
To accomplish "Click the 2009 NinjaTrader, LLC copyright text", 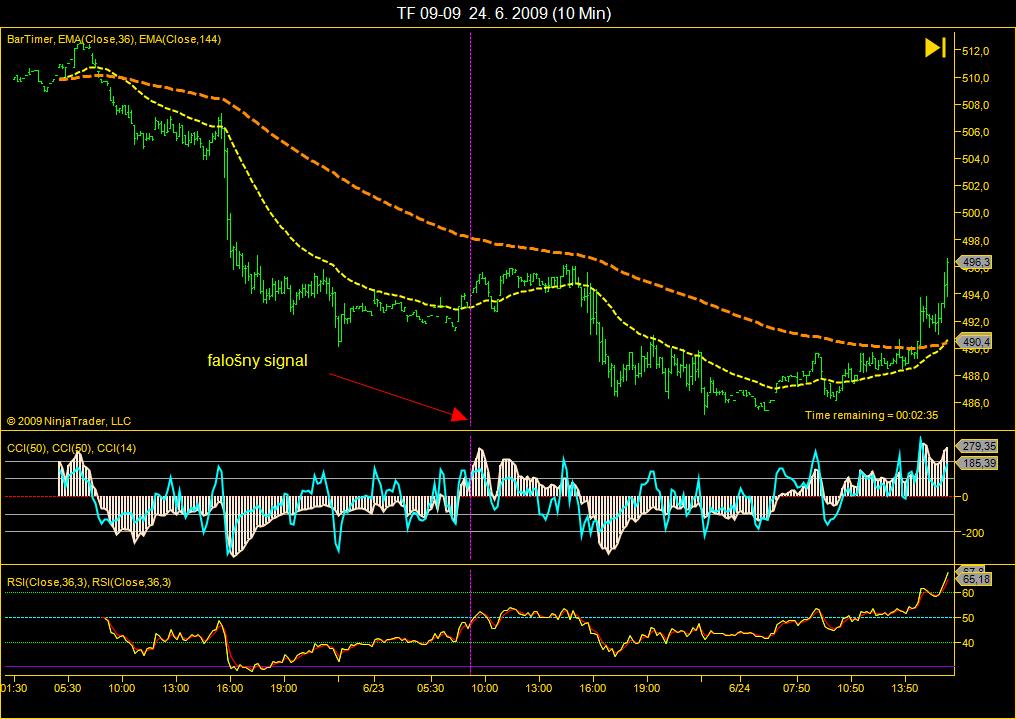I will [x=69, y=421].
